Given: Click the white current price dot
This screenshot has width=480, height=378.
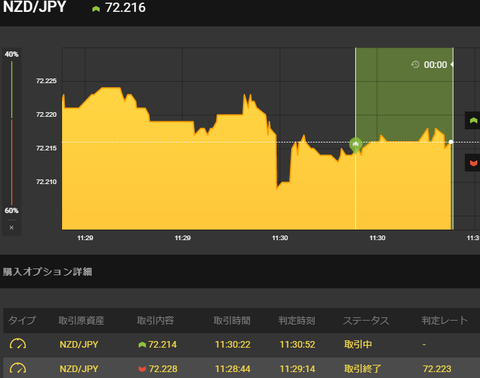Looking at the screenshot, I should coord(451,142).
